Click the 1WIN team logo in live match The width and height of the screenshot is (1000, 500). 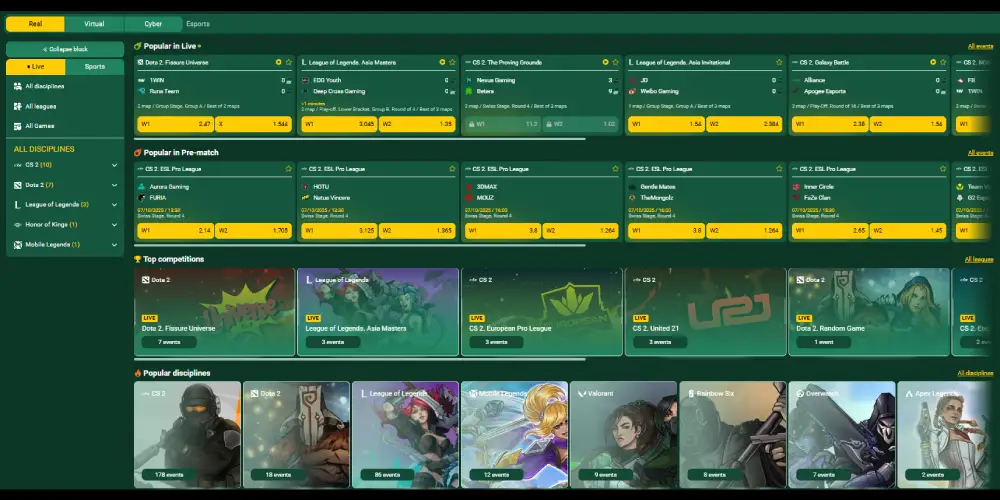pyautogui.click(x=142, y=80)
